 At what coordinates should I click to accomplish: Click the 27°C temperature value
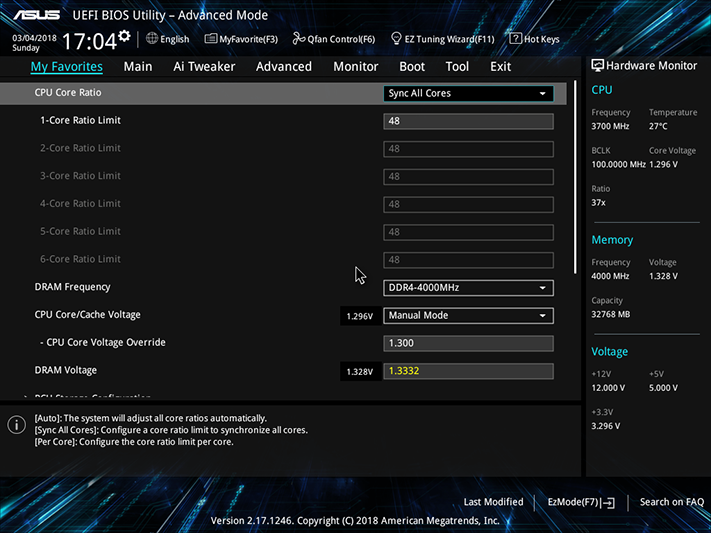tap(658, 127)
